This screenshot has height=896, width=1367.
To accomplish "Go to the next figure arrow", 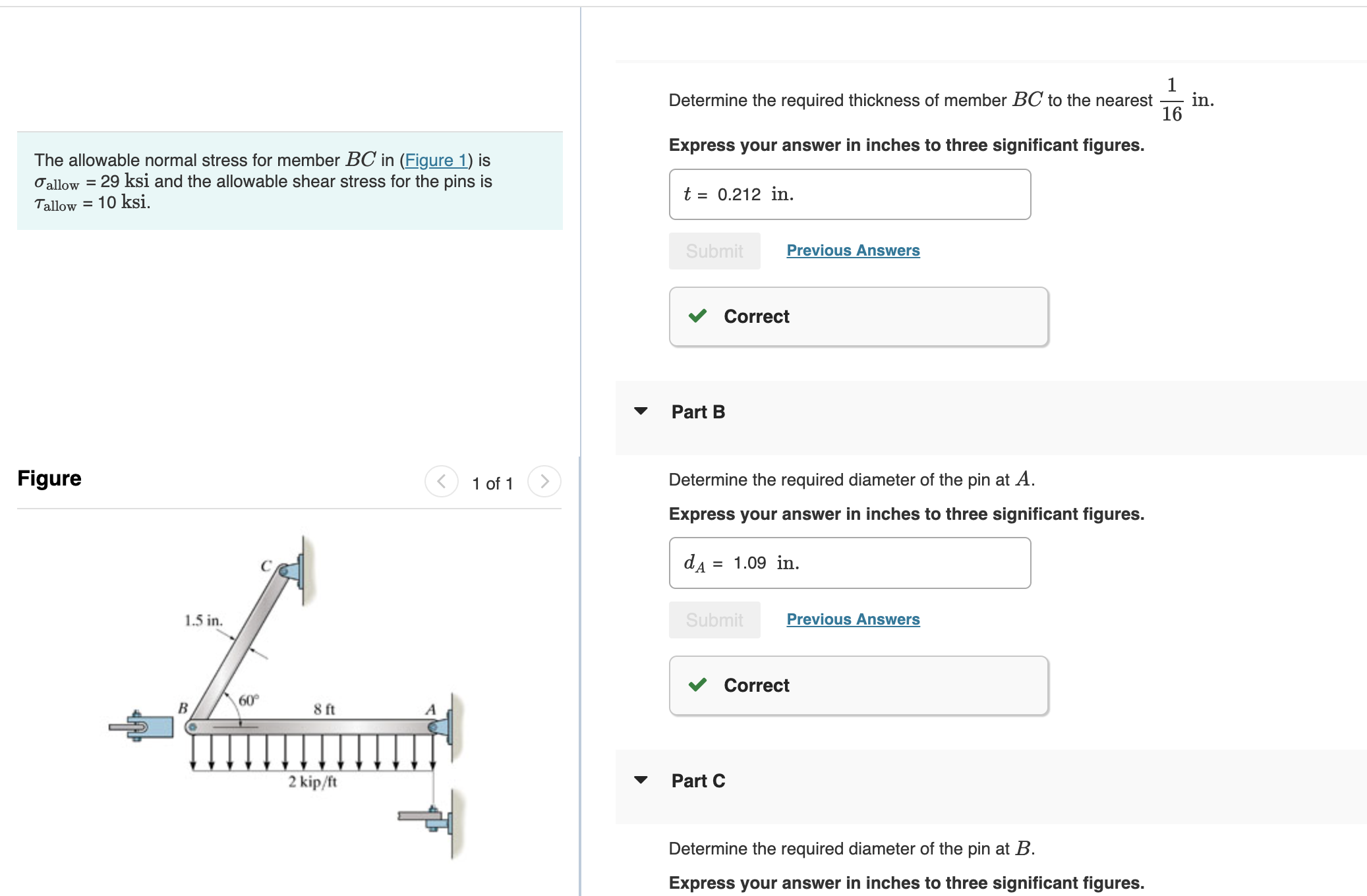I will point(544,482).
